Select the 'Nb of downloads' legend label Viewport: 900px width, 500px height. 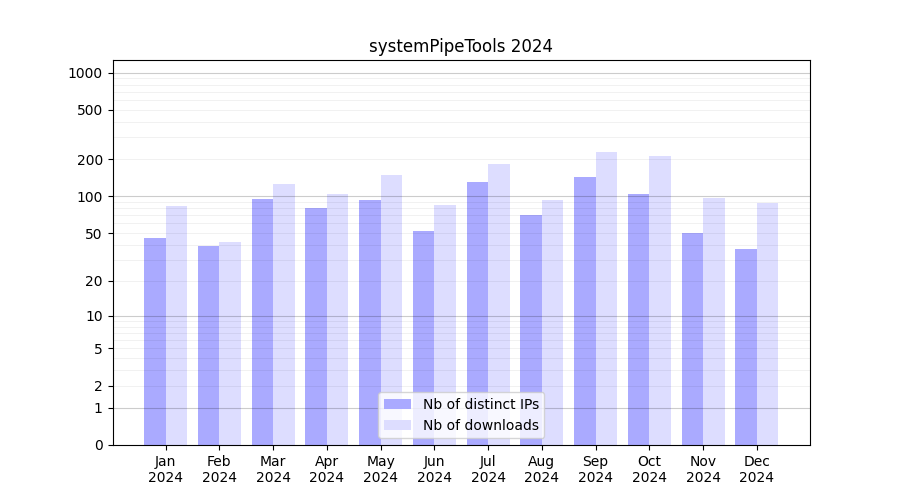tap(480, 425)
